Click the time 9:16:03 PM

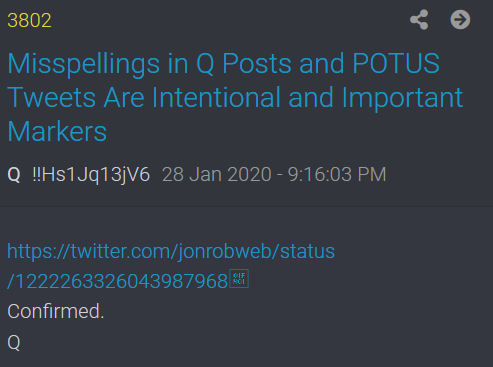pos(337,174)
